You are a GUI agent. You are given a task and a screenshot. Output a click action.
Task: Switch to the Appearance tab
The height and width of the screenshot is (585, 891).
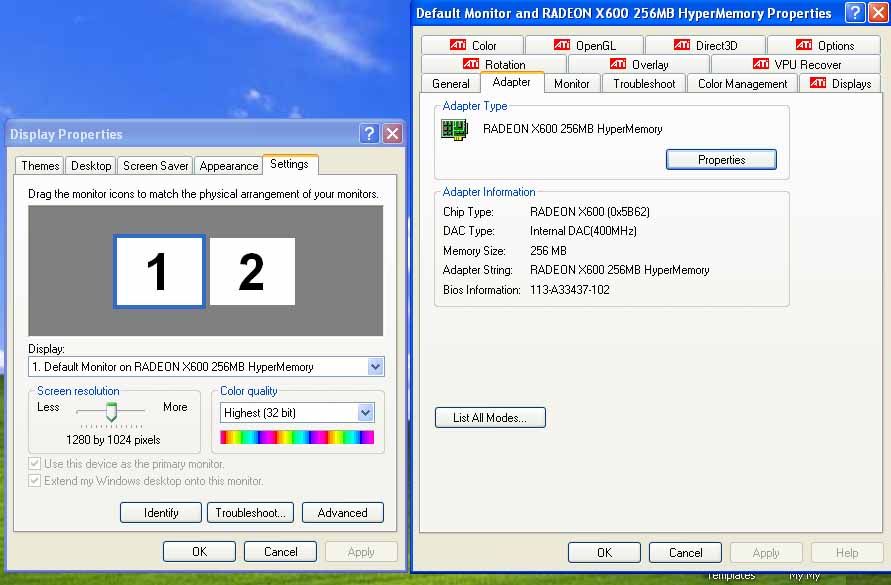pyautogui.click(x=228, y=165)
